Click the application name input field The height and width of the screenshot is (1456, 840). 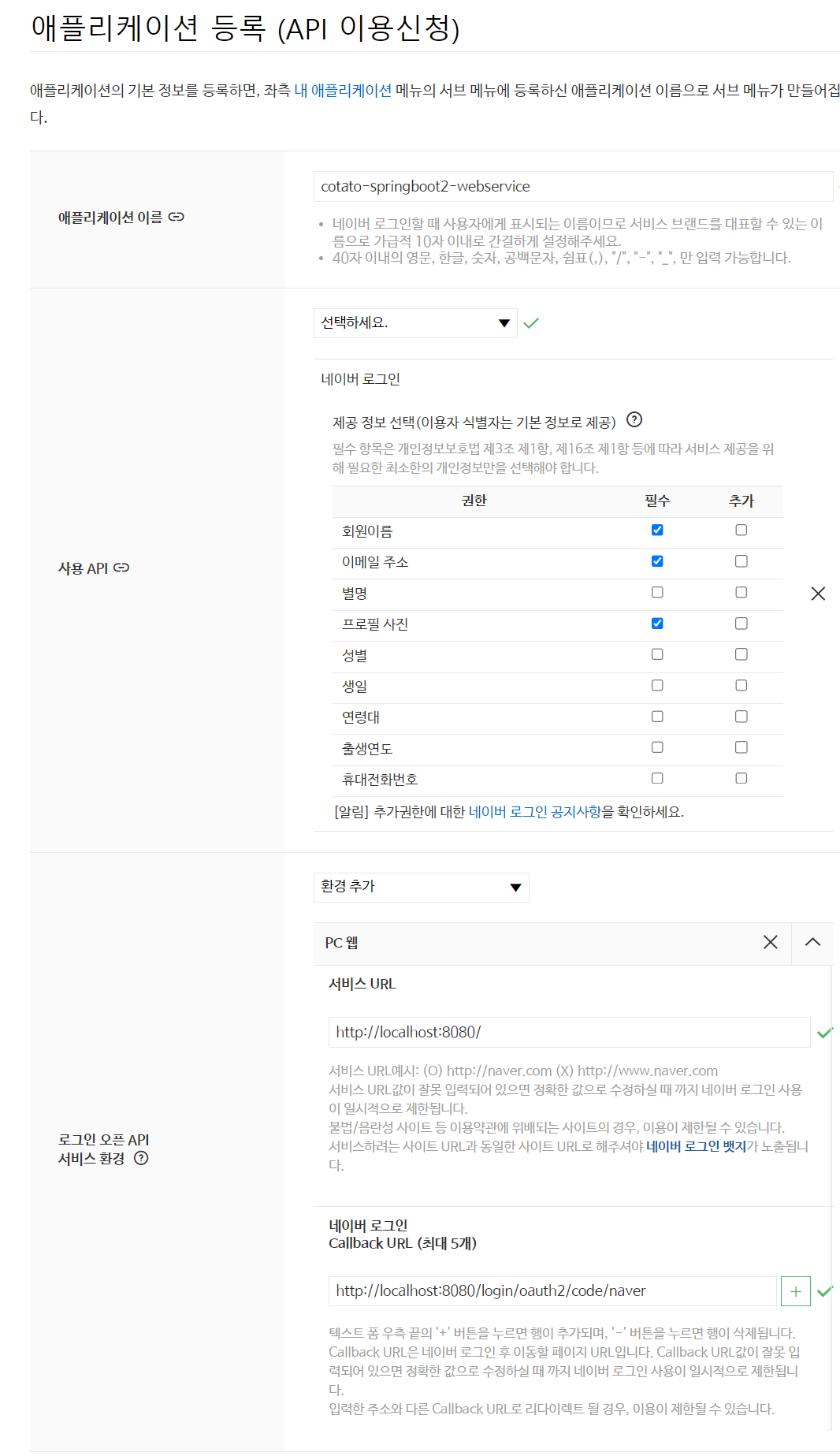coord(573,187)
